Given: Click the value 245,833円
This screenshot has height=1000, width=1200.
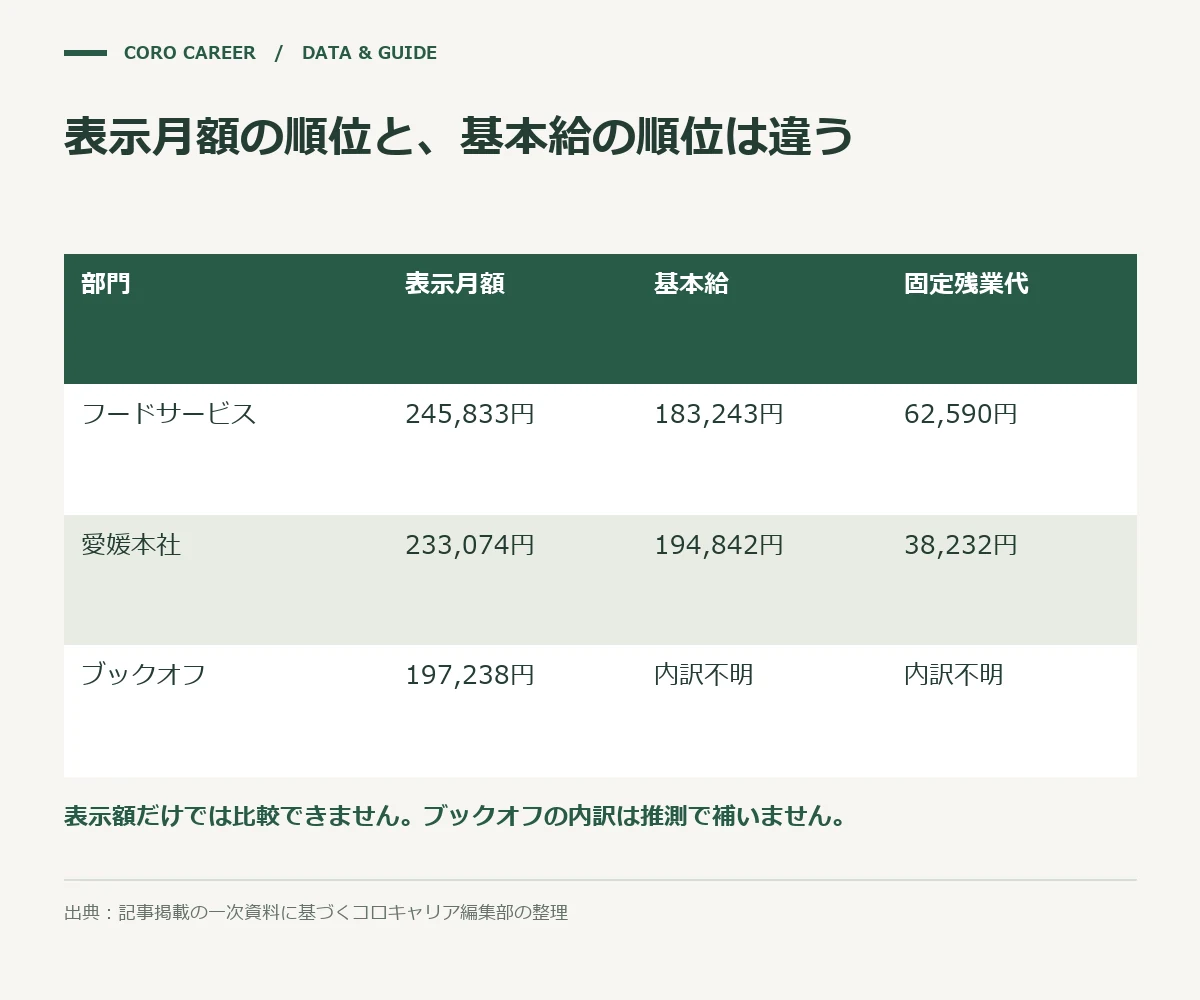Looking at the screenshot, I should pyautogui.click(x=470, y=414).
